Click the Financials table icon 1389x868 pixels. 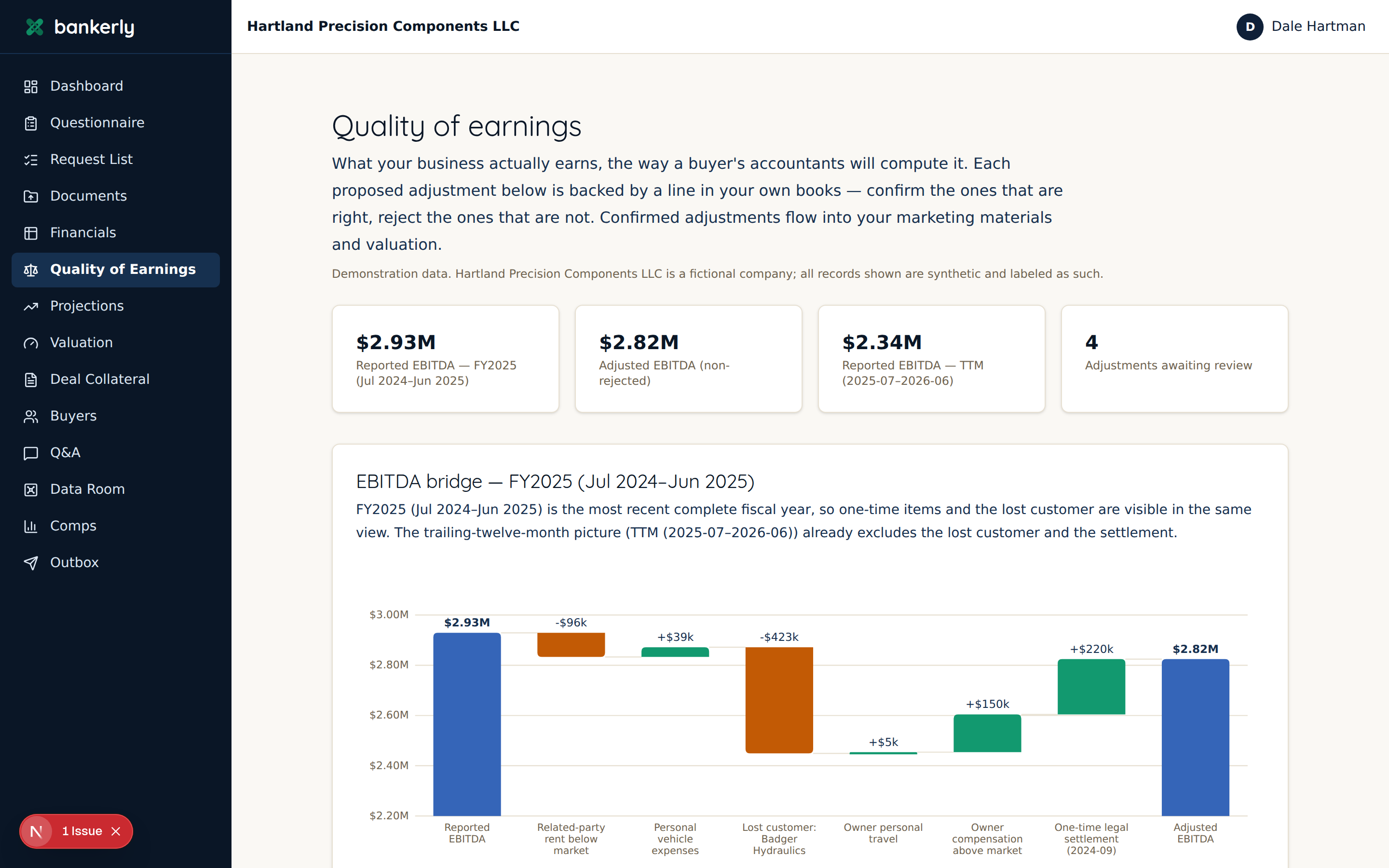pos(31,233)
